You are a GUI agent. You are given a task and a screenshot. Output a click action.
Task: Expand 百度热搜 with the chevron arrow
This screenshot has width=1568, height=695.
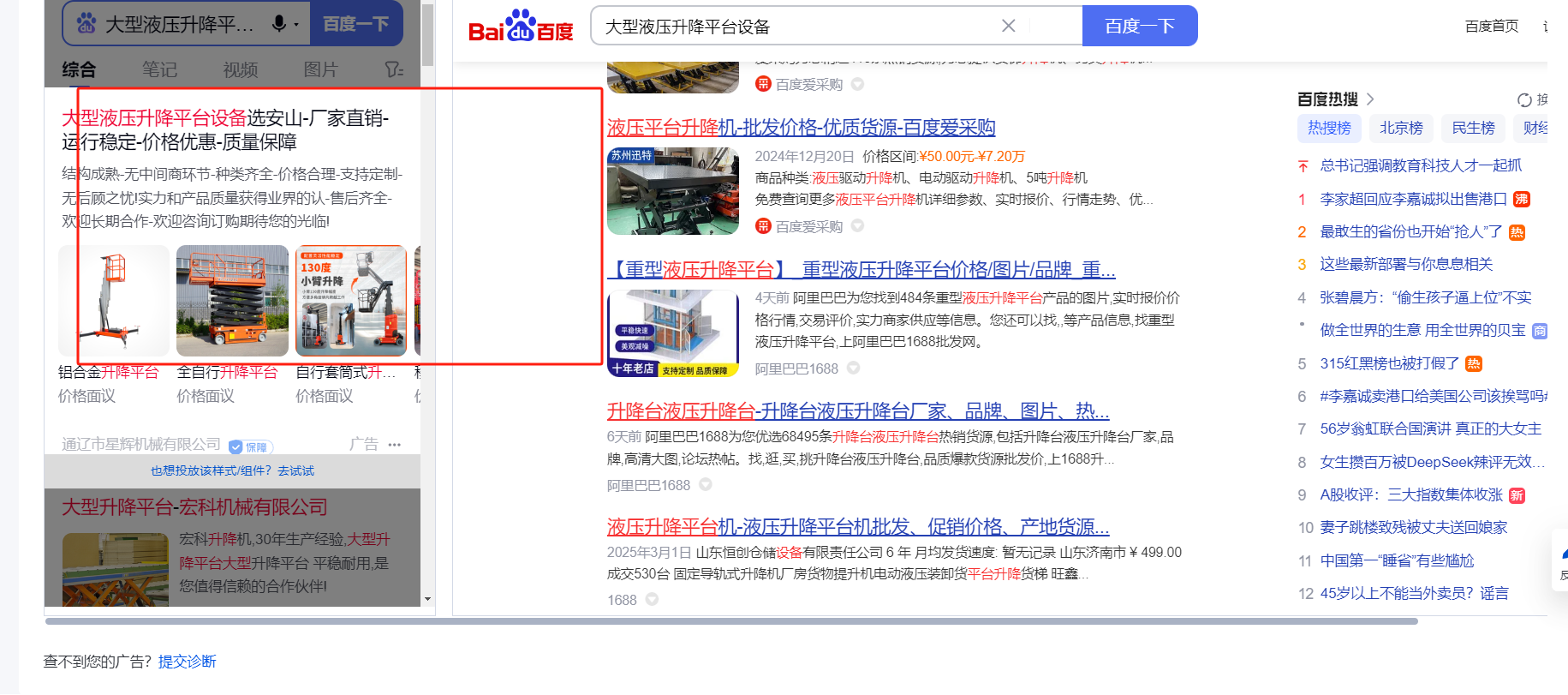point(1370,99)
